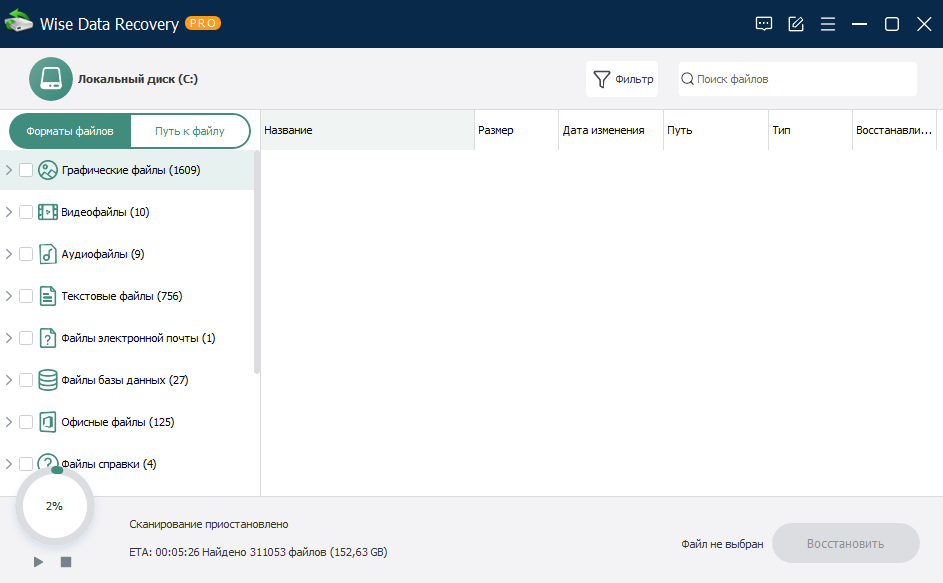Click the funnel filter icon
The height and width of the screenshot is (583, 943).
(x=601, y=79)
